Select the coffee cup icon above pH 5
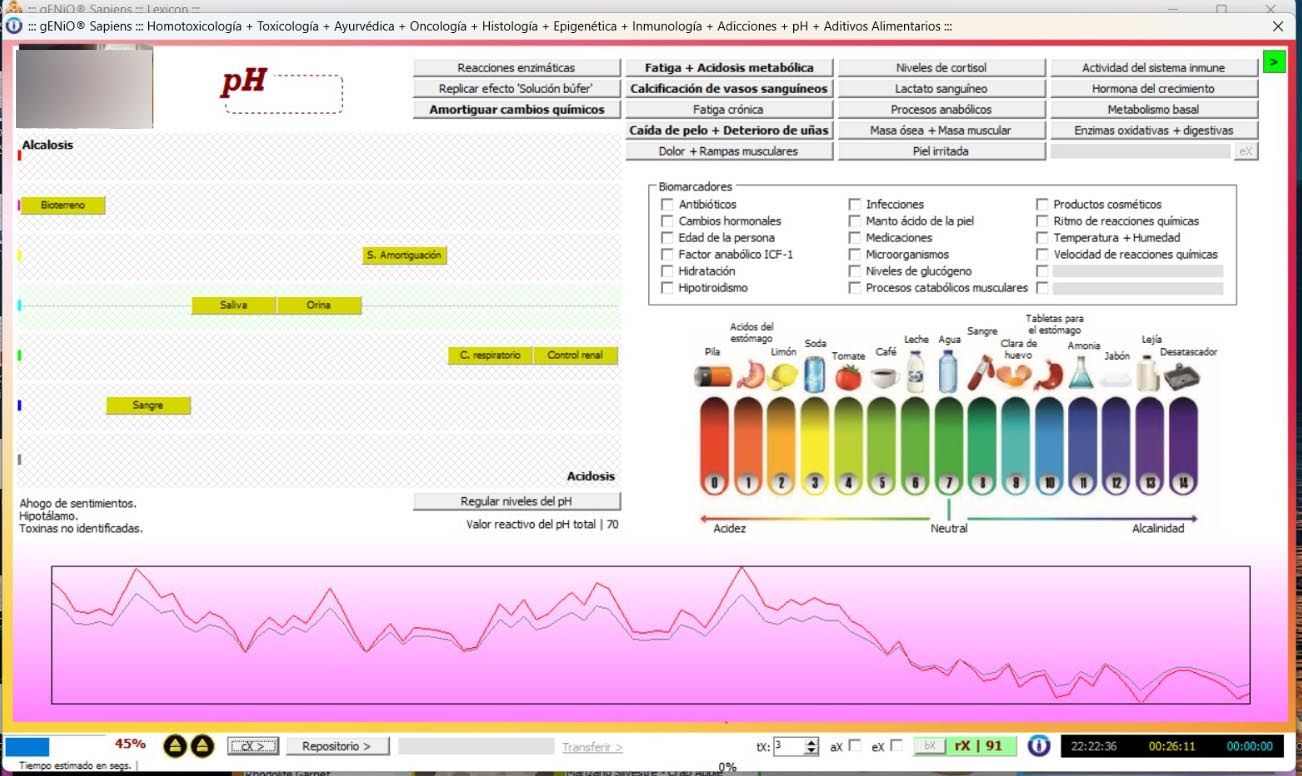The height and width of the screenshot is (776, 1302). [x=883, y=377]
